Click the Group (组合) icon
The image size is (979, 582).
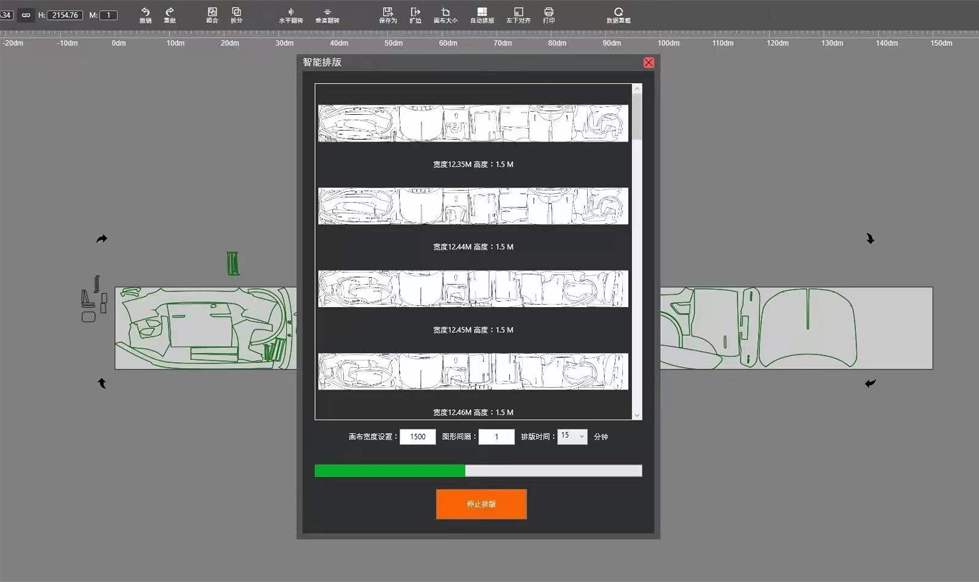coord(212,14)
